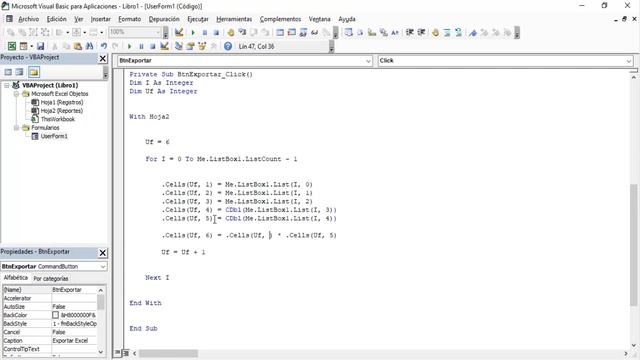
Task: Click the code editor horizontal scrollbar thumb
Action: click(x=168, y=353)
